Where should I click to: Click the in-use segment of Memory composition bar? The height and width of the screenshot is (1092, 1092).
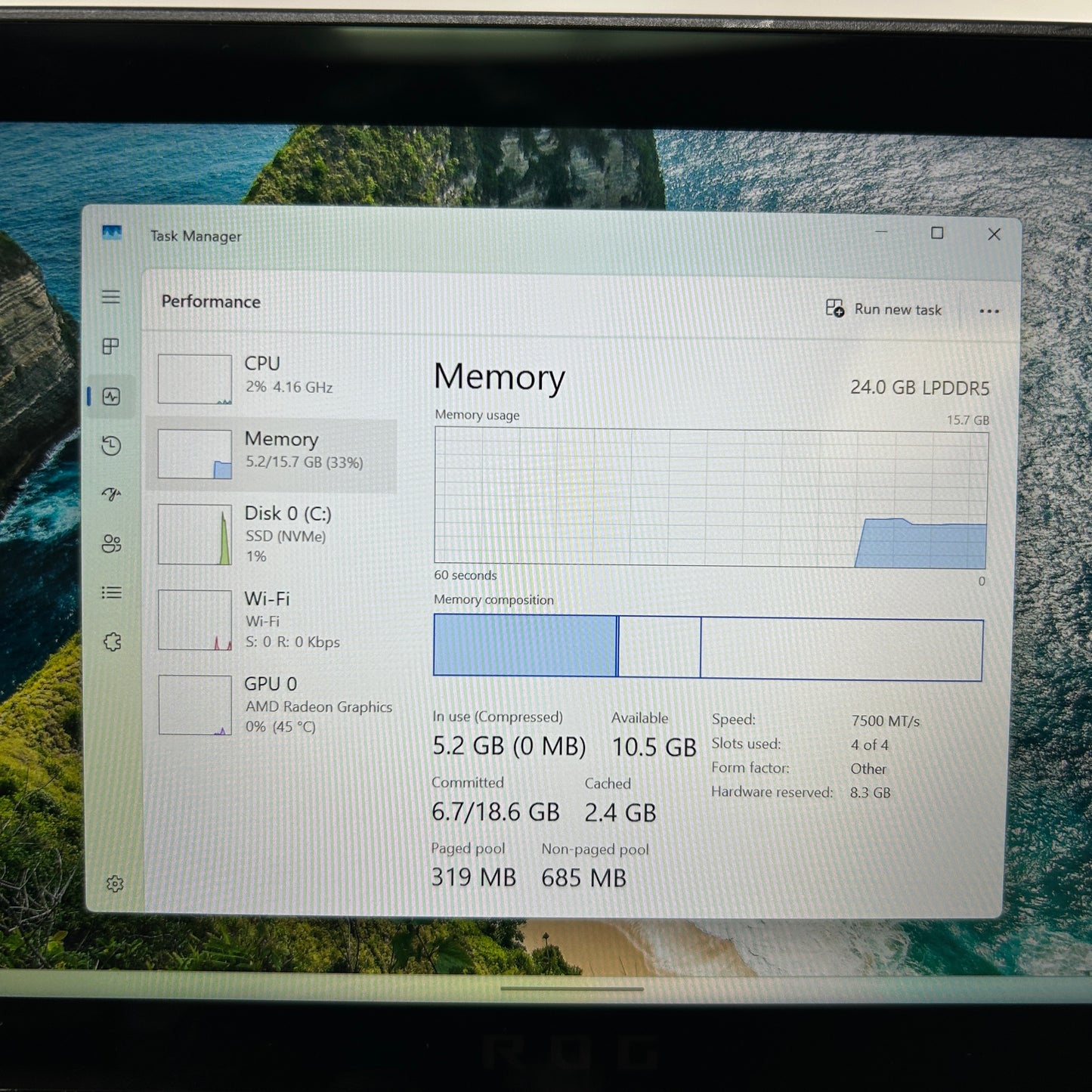click(525, 645)
